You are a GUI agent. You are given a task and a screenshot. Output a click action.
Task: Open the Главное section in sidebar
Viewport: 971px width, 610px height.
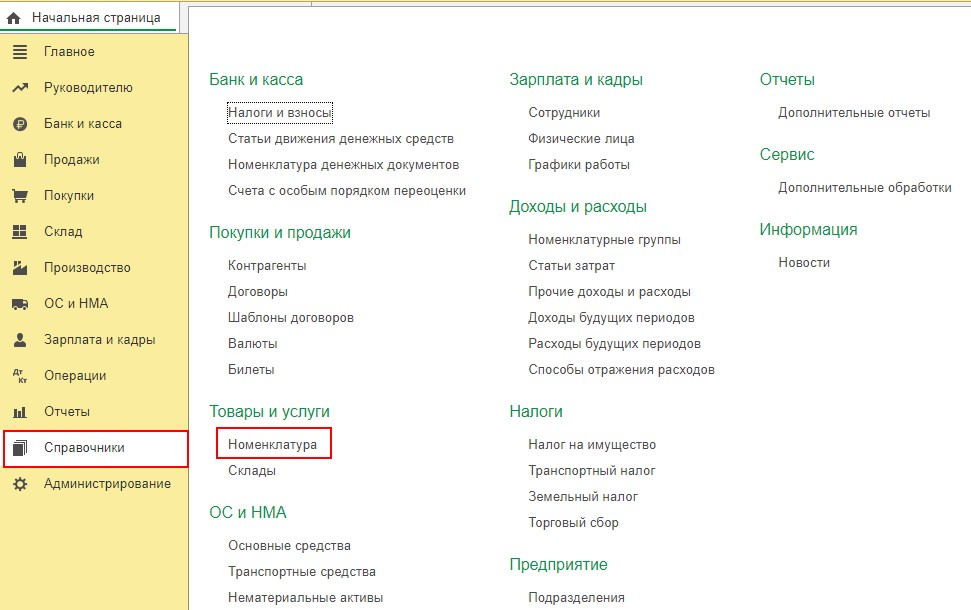[69, 52]
